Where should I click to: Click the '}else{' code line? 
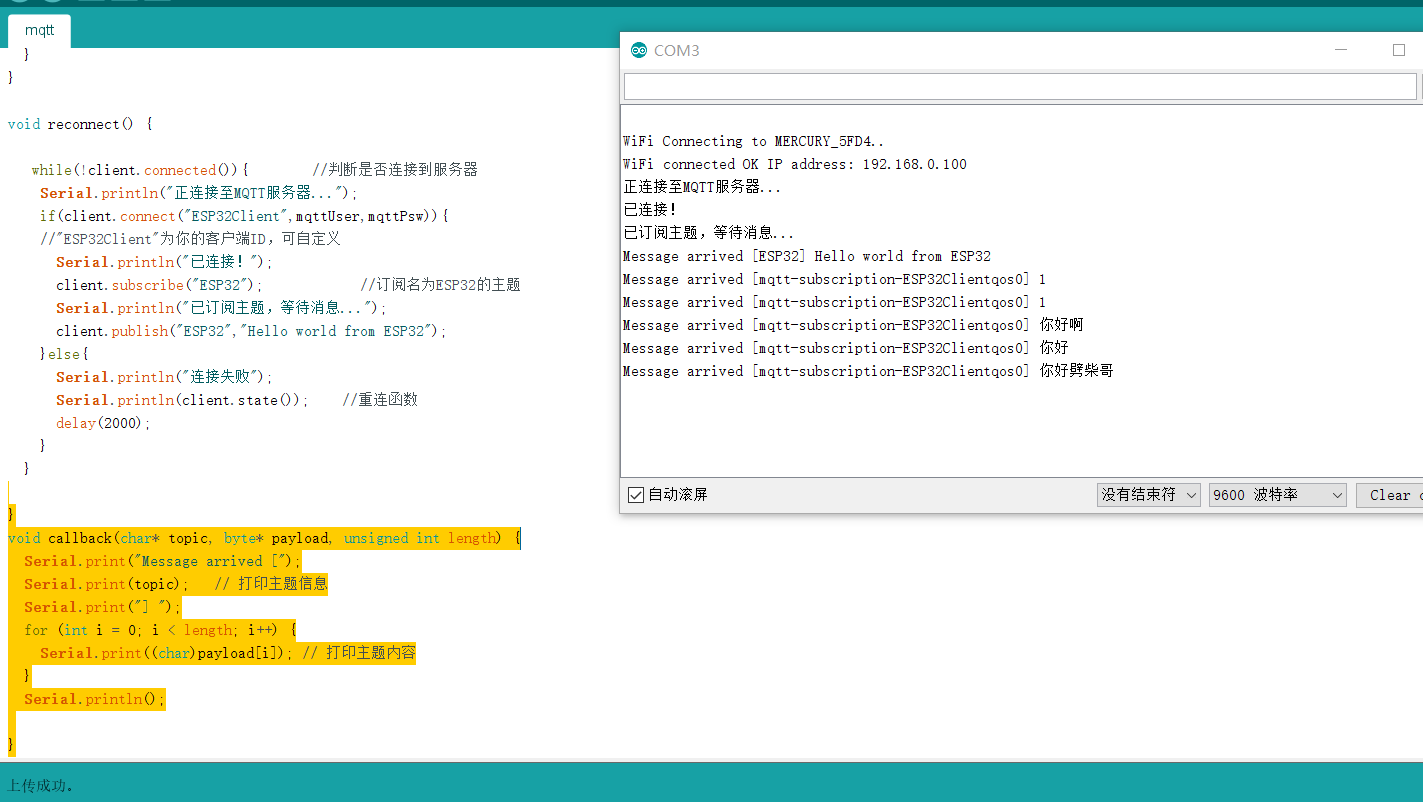click(65, 354)
